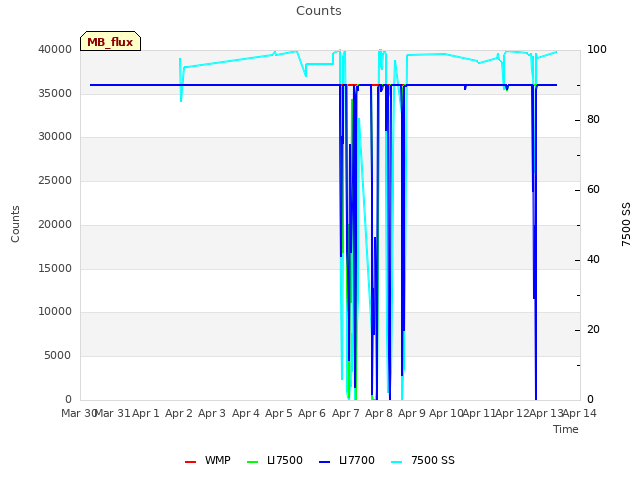The image size is (640, 480).
Task: Click the red WMP legend swatch
Action: click(190, 462)
